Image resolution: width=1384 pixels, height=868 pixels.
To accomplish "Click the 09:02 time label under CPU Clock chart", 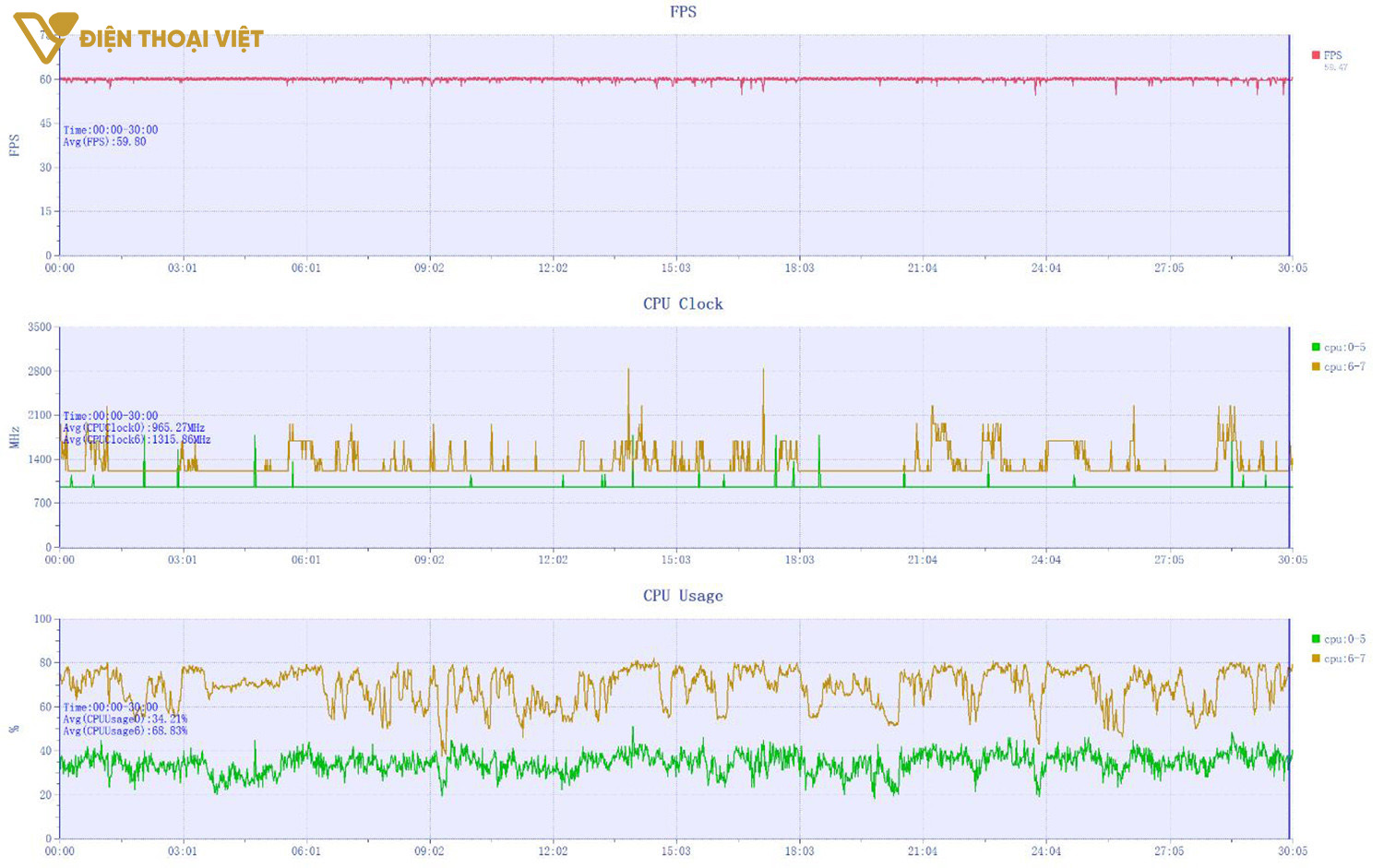I will [x=429, y=560].
